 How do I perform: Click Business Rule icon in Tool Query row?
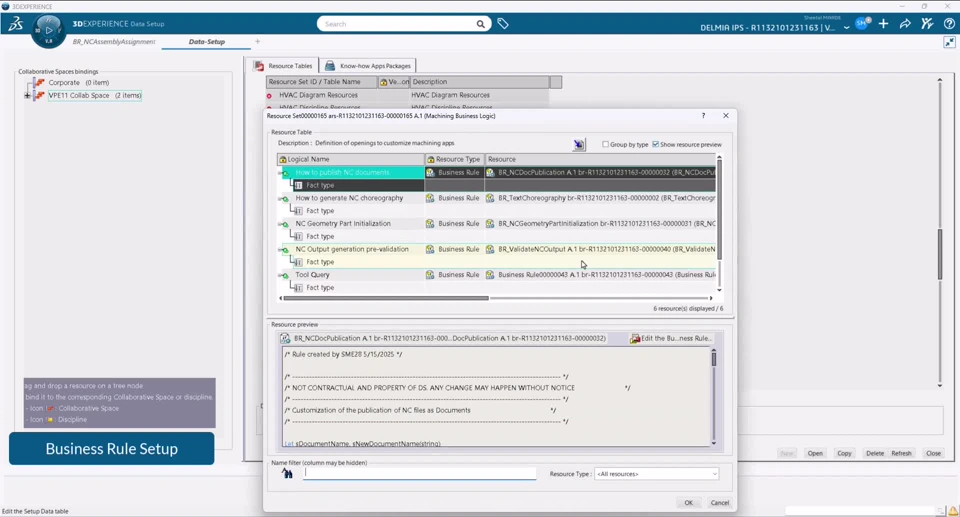click(x=430, y=274)
